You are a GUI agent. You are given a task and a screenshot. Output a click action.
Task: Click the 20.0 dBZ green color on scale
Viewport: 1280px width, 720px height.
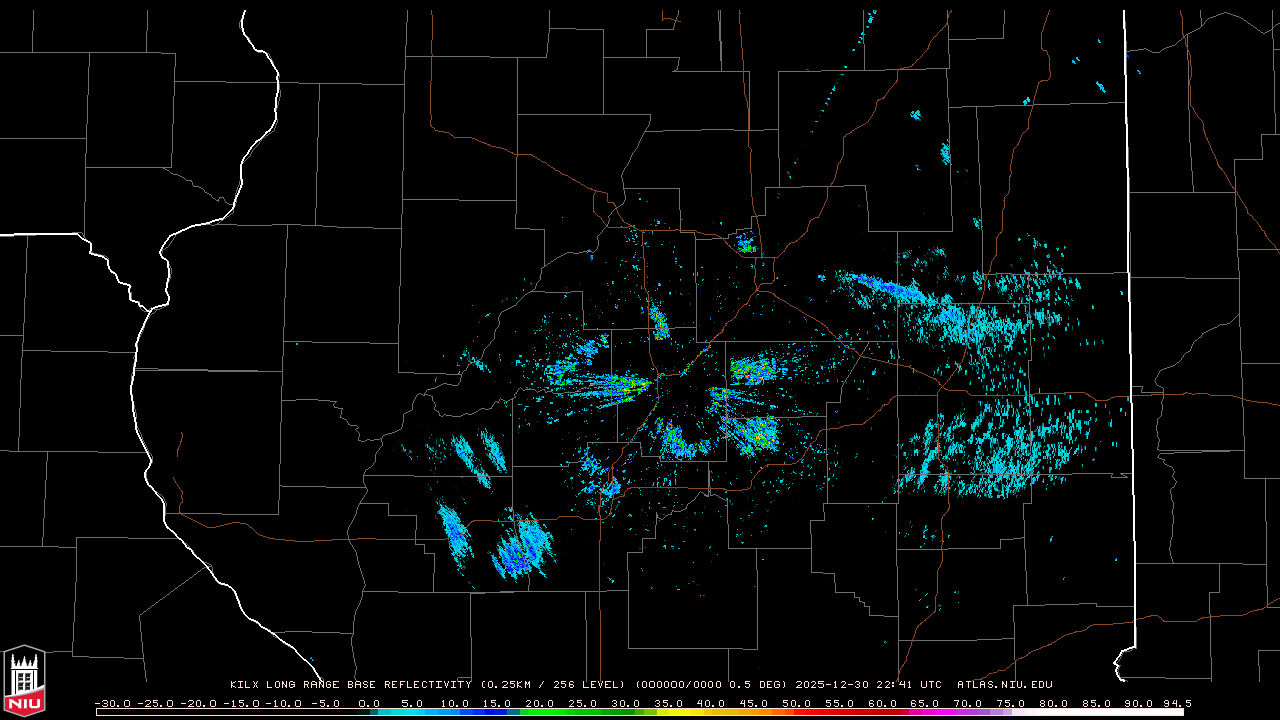pyautogui.click(x=540, y=712)
